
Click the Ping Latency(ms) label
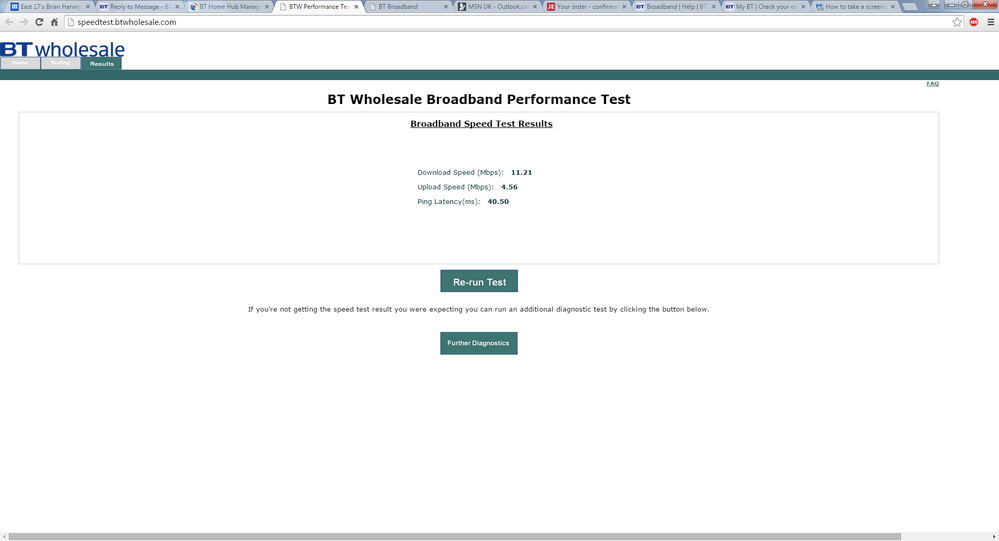449,201
